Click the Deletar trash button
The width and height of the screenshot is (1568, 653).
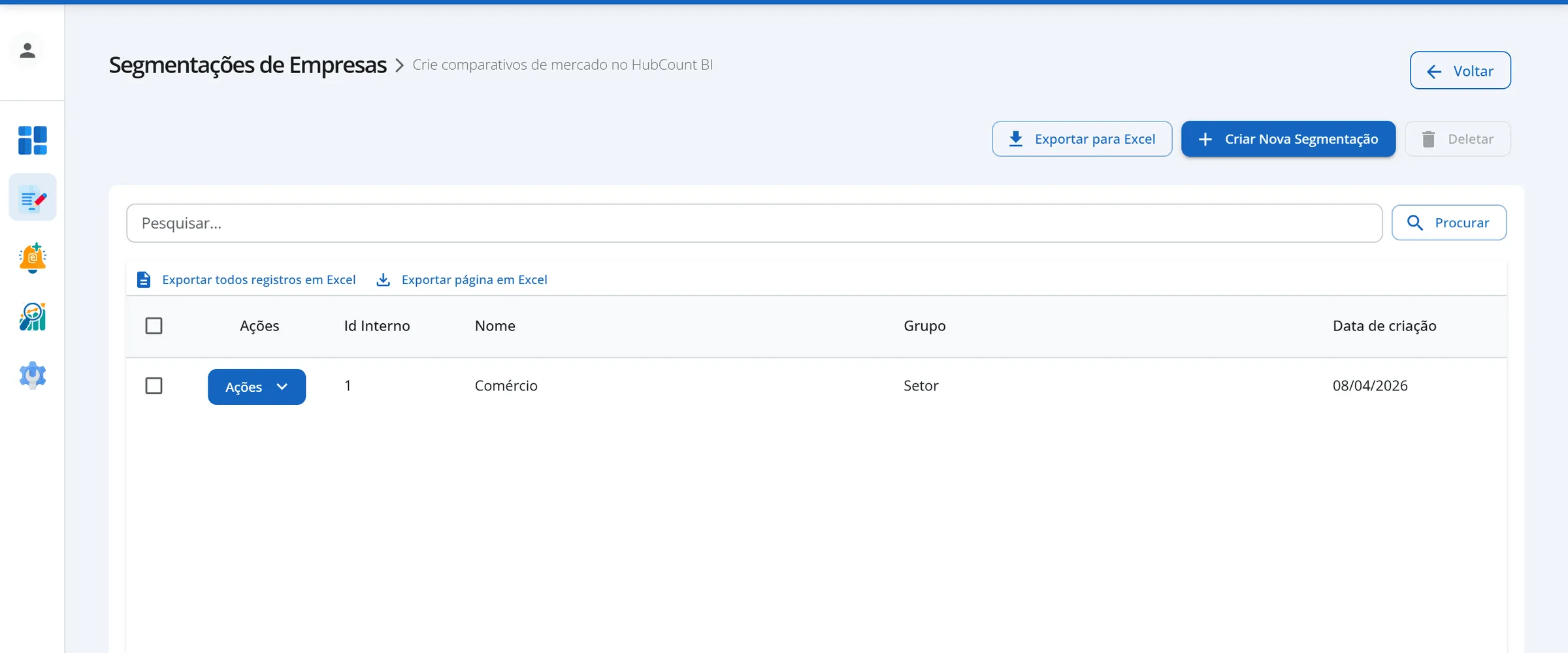(1458, 139)
